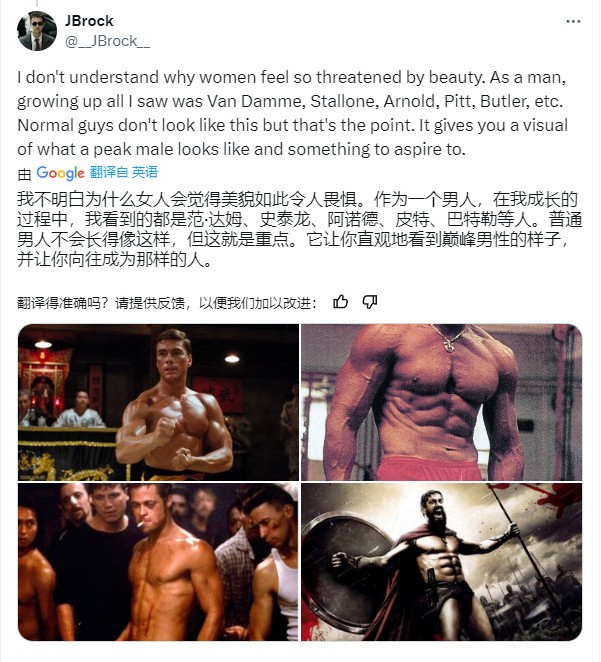The width and height of the screenshot is (601, 662).
Task: Open the bottom-left shirtless crowd photo
Action: point(158,562)
